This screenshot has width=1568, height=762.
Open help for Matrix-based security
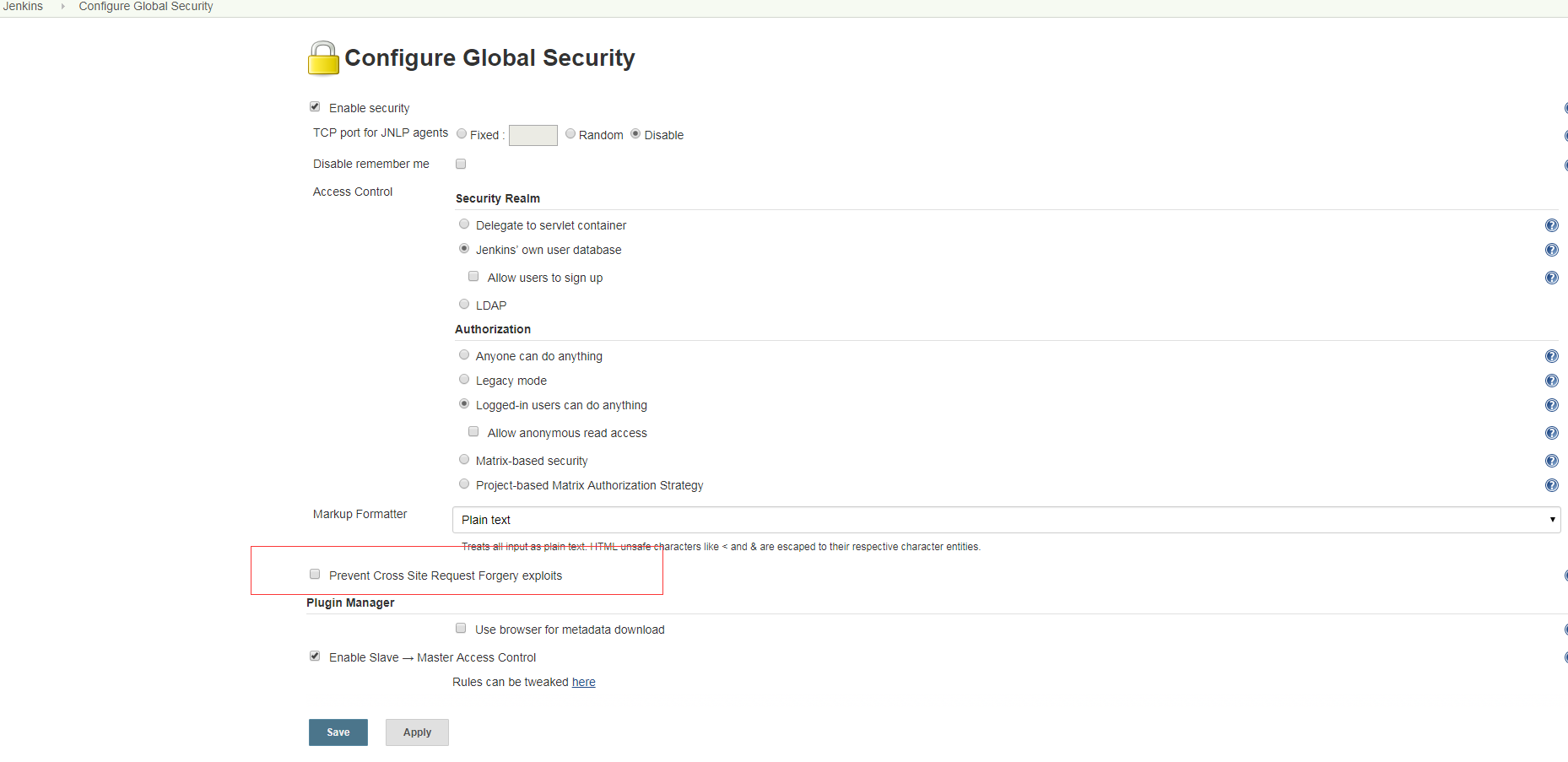(1552, 461)
